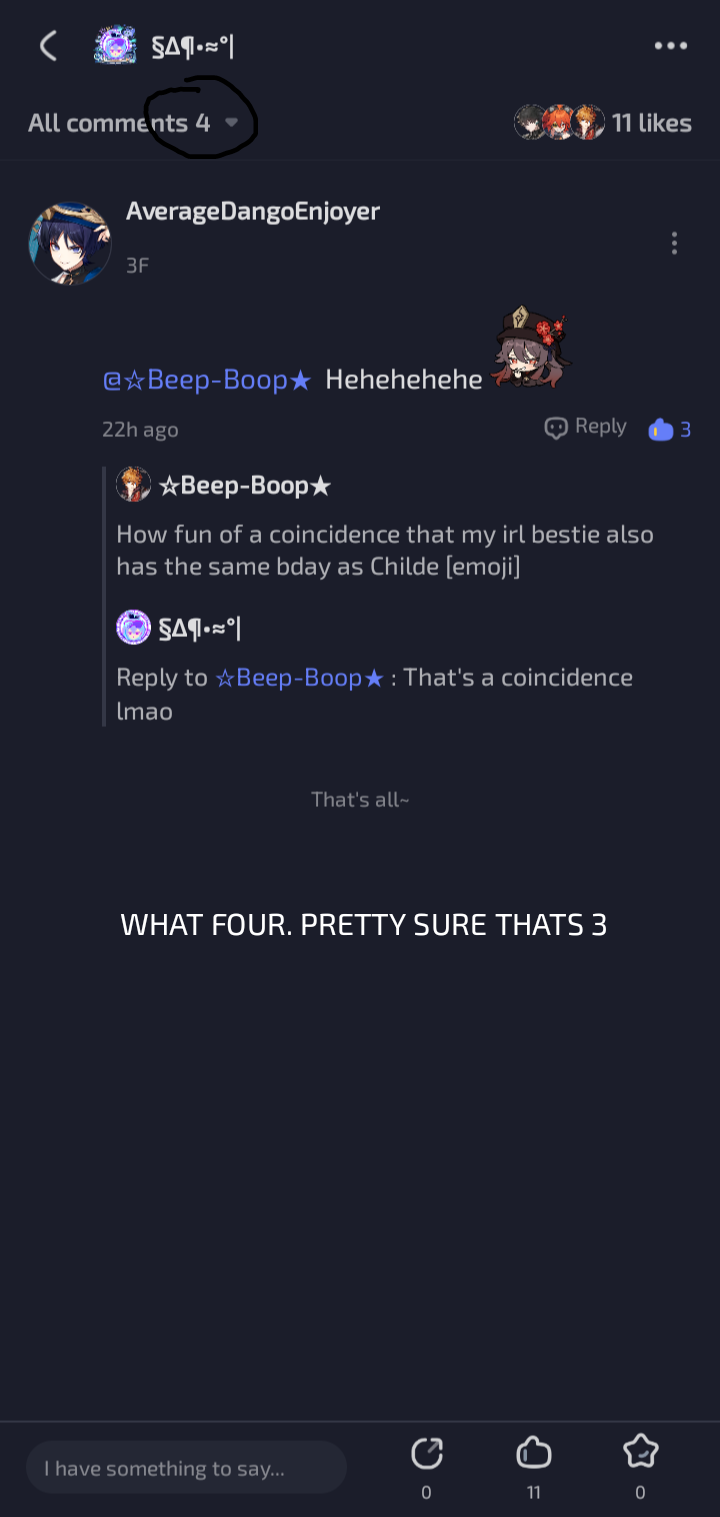The image size is (720, 1517).
Task: Tap the @☆Beep-Boop★ mention link
Action: (207, 380)
